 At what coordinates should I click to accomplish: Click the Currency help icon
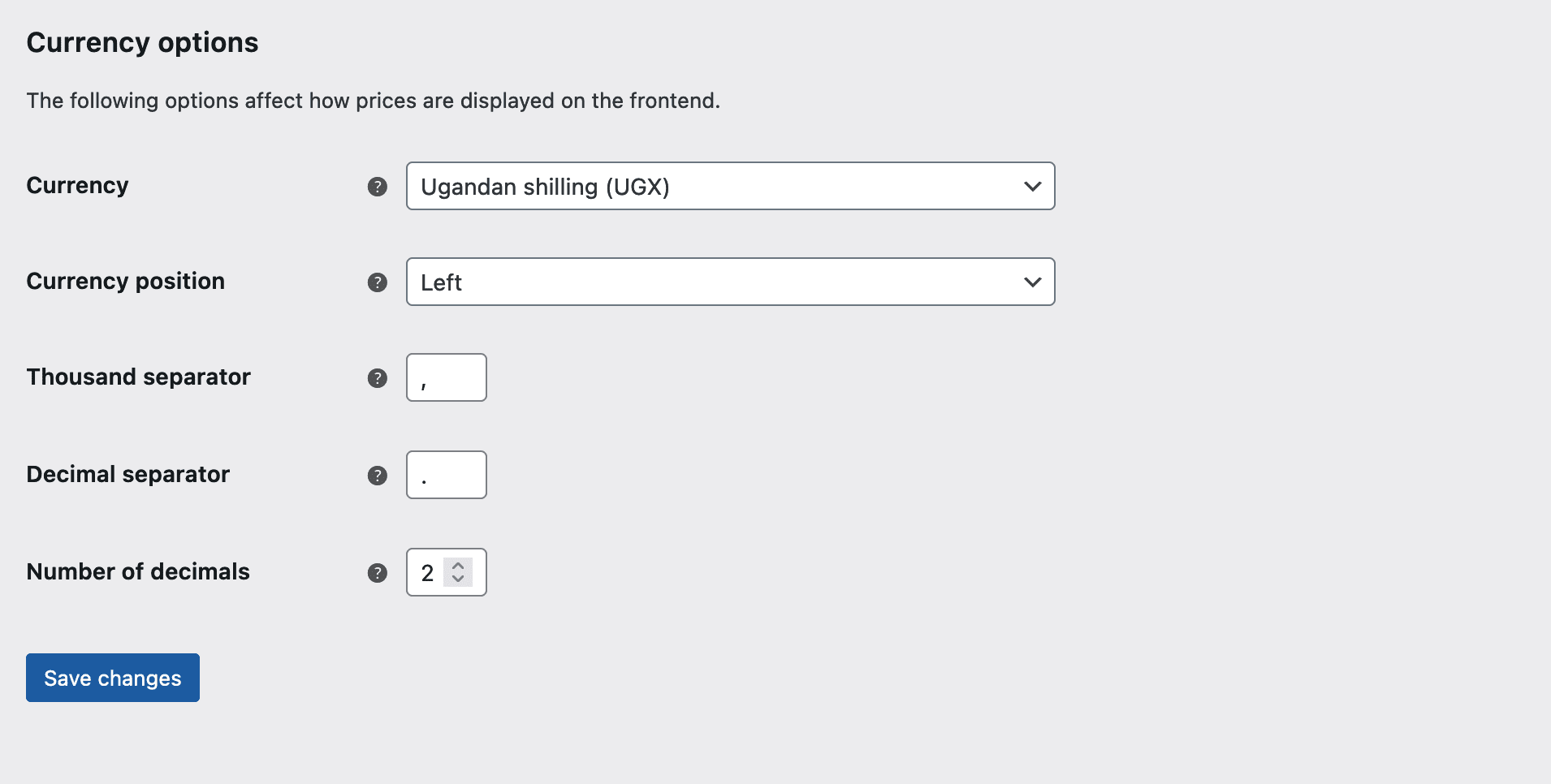pos(377,187)
